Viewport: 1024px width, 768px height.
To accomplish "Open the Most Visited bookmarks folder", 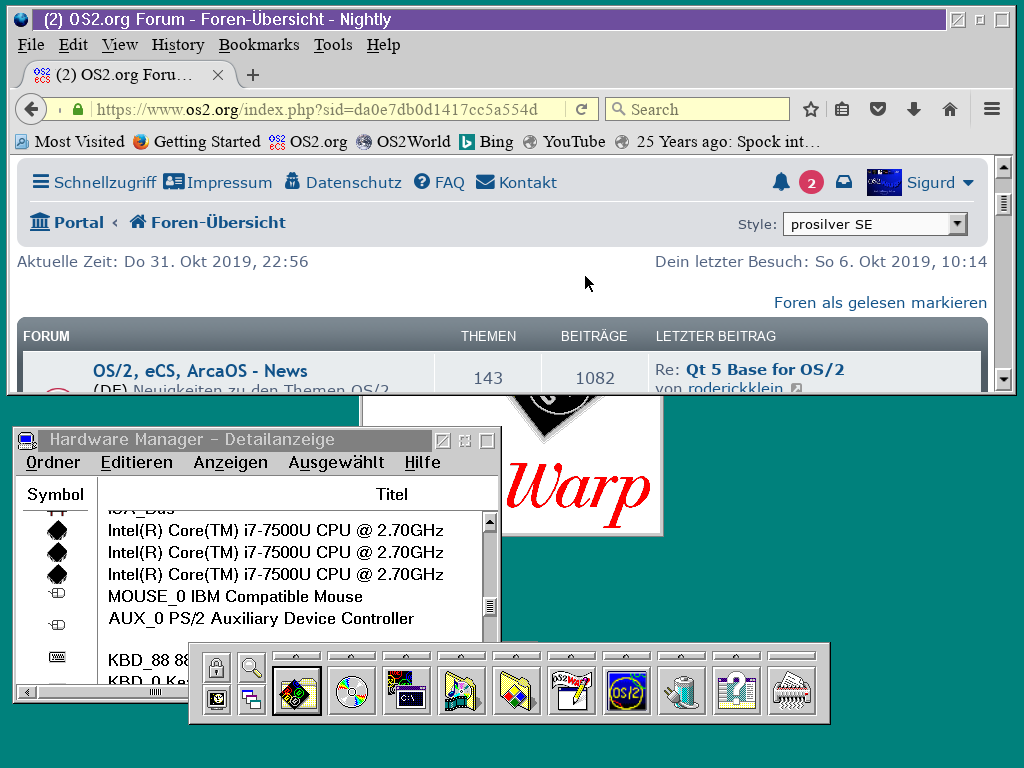I will coord(69,142).
